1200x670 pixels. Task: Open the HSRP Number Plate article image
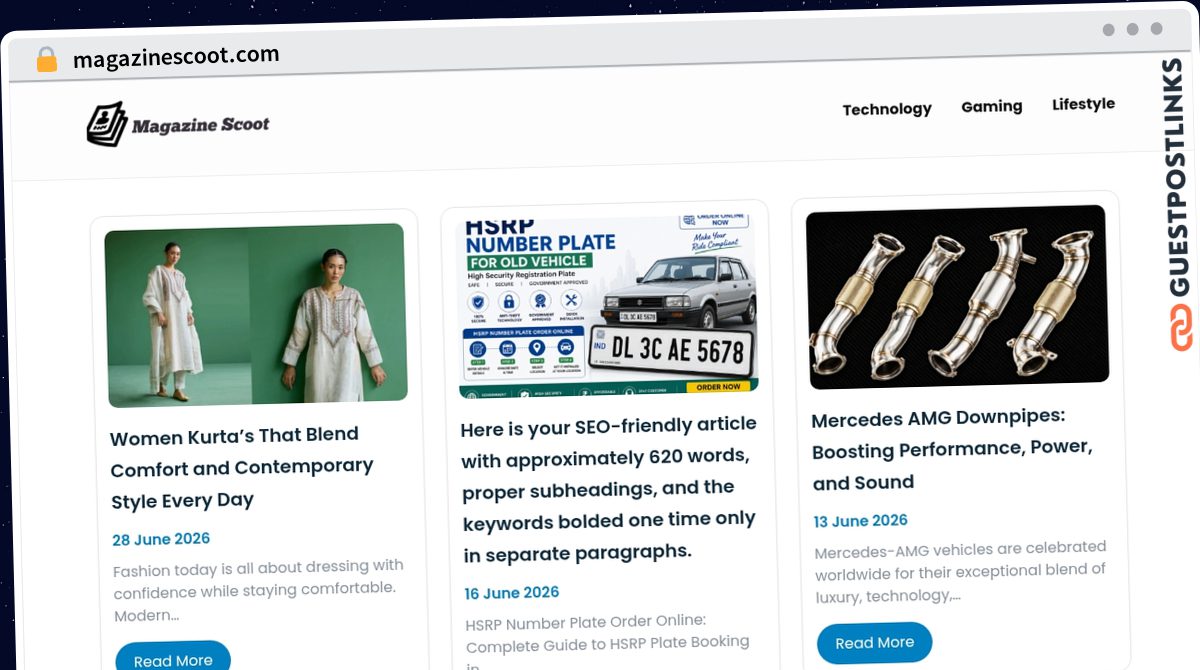(607, 306)
